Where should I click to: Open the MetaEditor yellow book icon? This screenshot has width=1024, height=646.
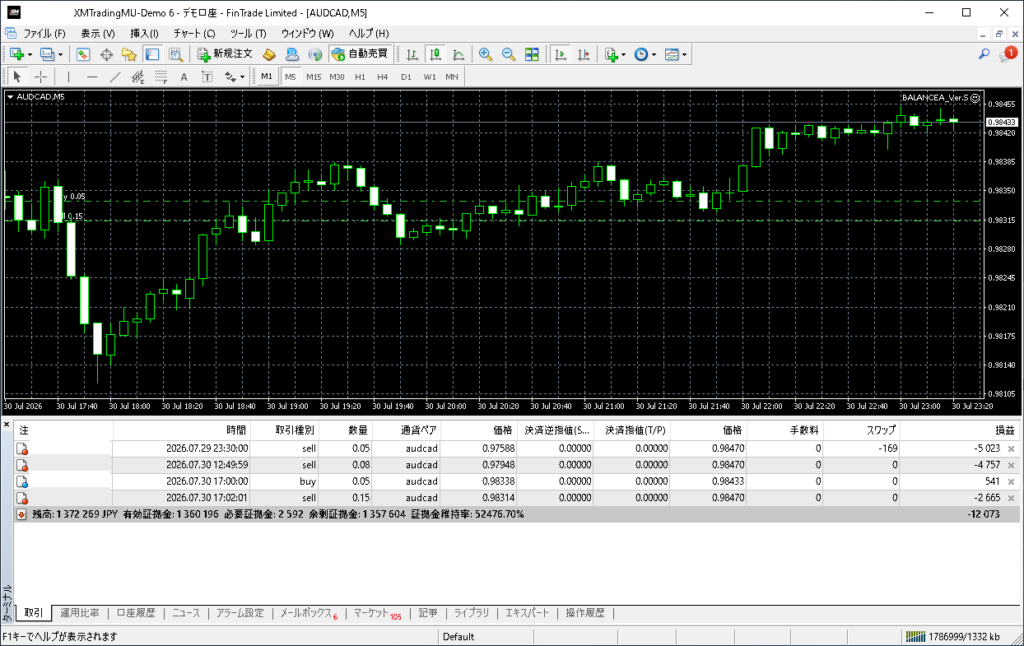tap(269, 54)
